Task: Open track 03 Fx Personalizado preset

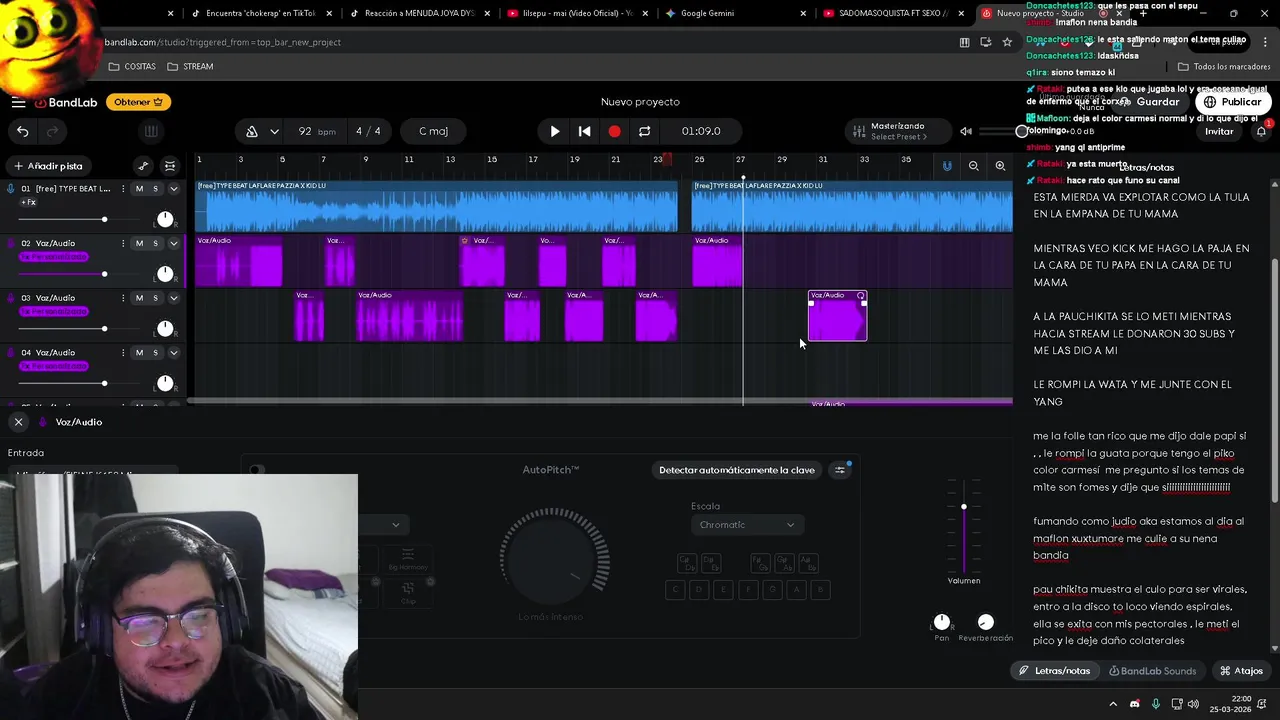Action: click(x=53, y=312)
